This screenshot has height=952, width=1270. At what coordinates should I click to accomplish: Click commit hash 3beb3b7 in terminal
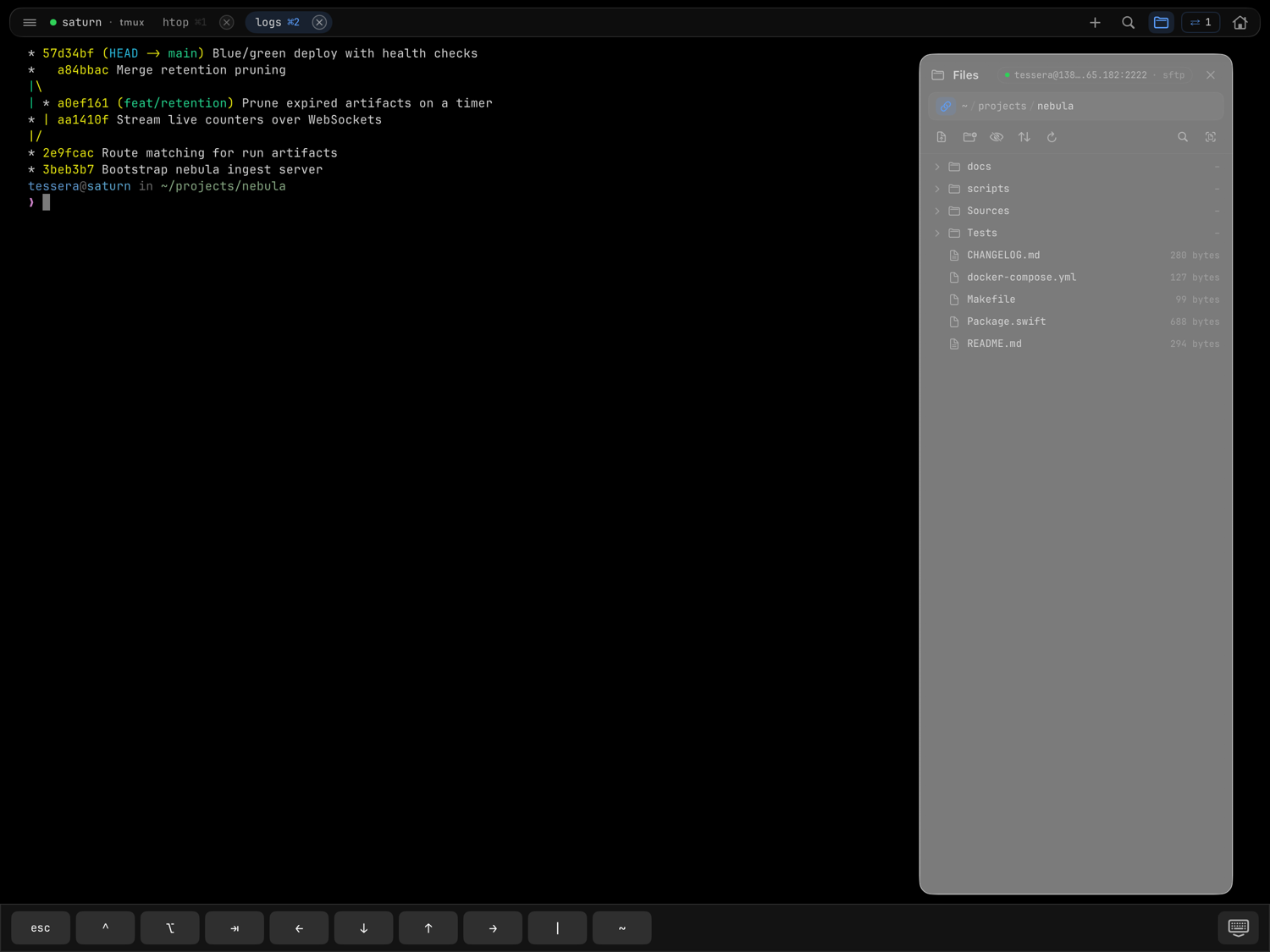pyautogui.click(x=68, y=169)
